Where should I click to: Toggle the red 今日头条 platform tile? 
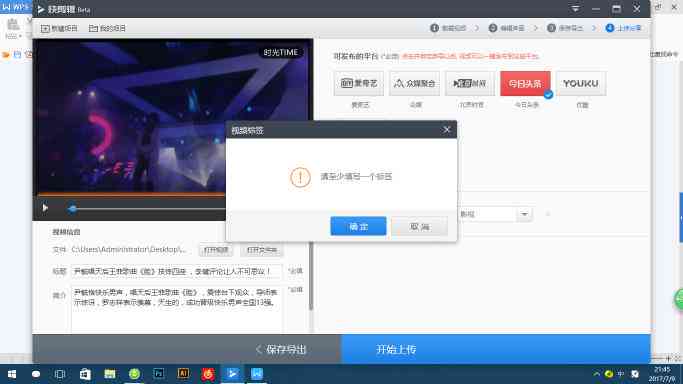525,83
